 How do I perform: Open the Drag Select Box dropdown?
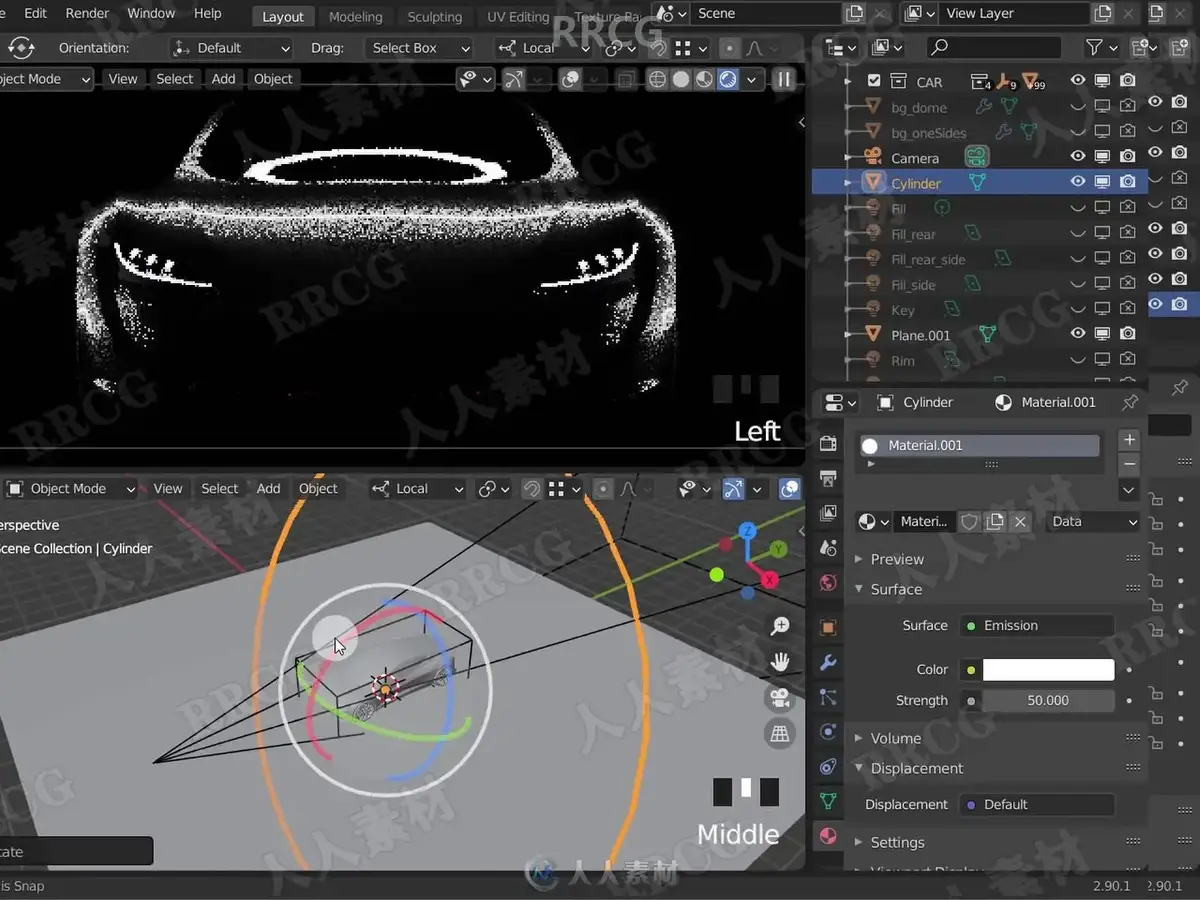coord(418,48)
